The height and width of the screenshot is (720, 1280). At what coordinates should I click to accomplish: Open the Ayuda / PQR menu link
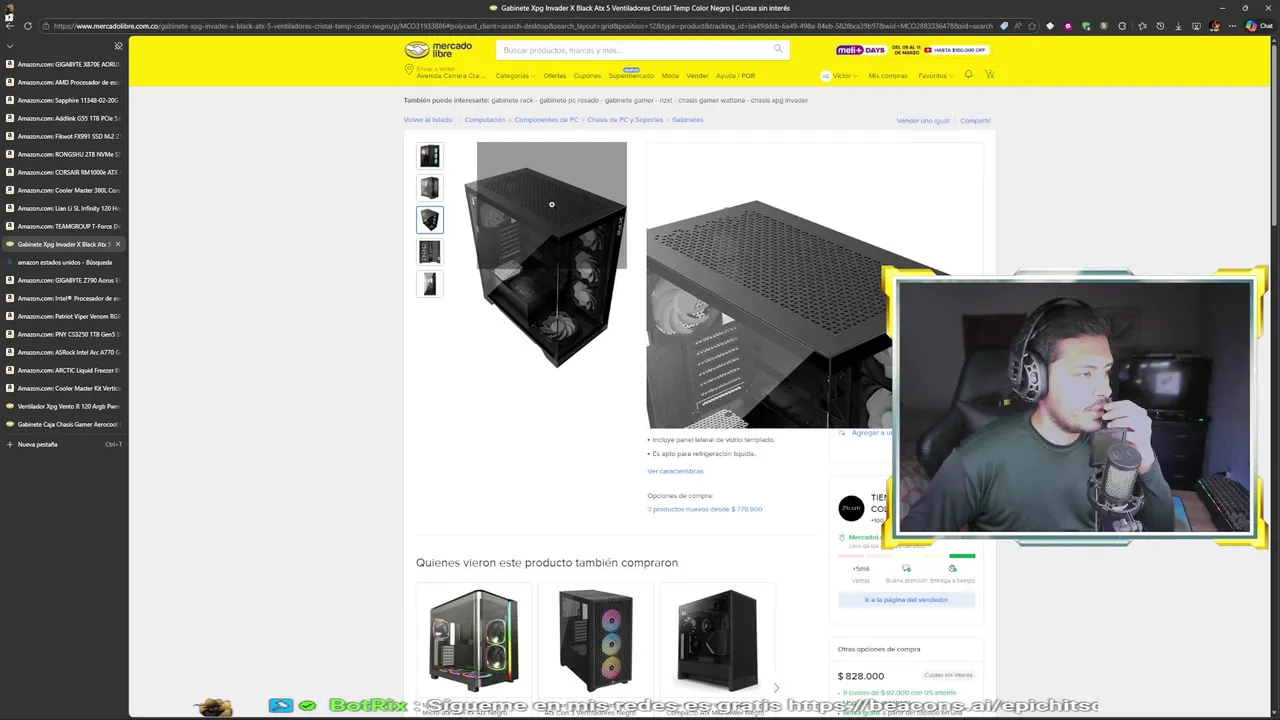click(x=735, y=76)
